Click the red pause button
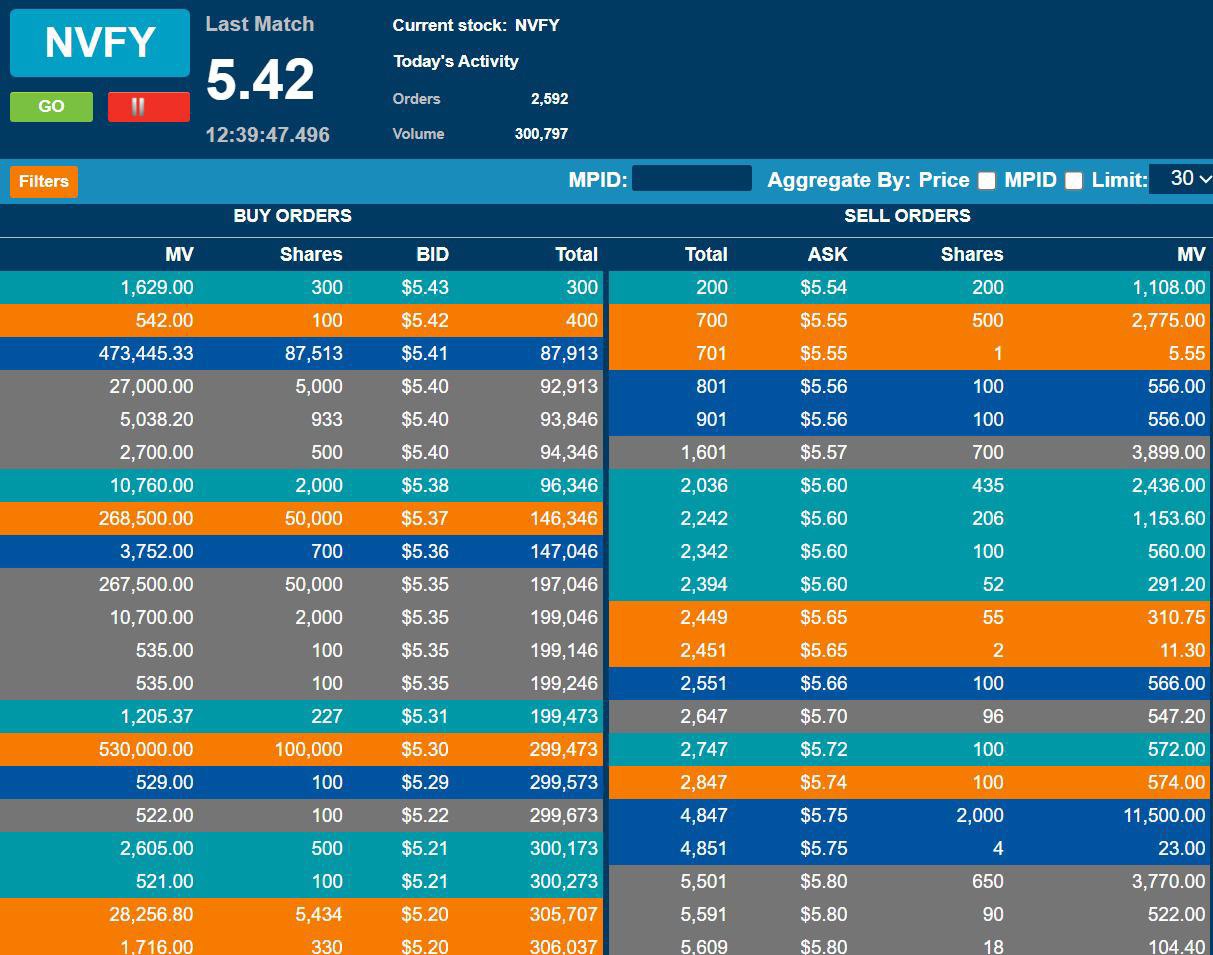The width and height of the screenshot is (1213, 955). pyautogui.click(x=148, y=107)
